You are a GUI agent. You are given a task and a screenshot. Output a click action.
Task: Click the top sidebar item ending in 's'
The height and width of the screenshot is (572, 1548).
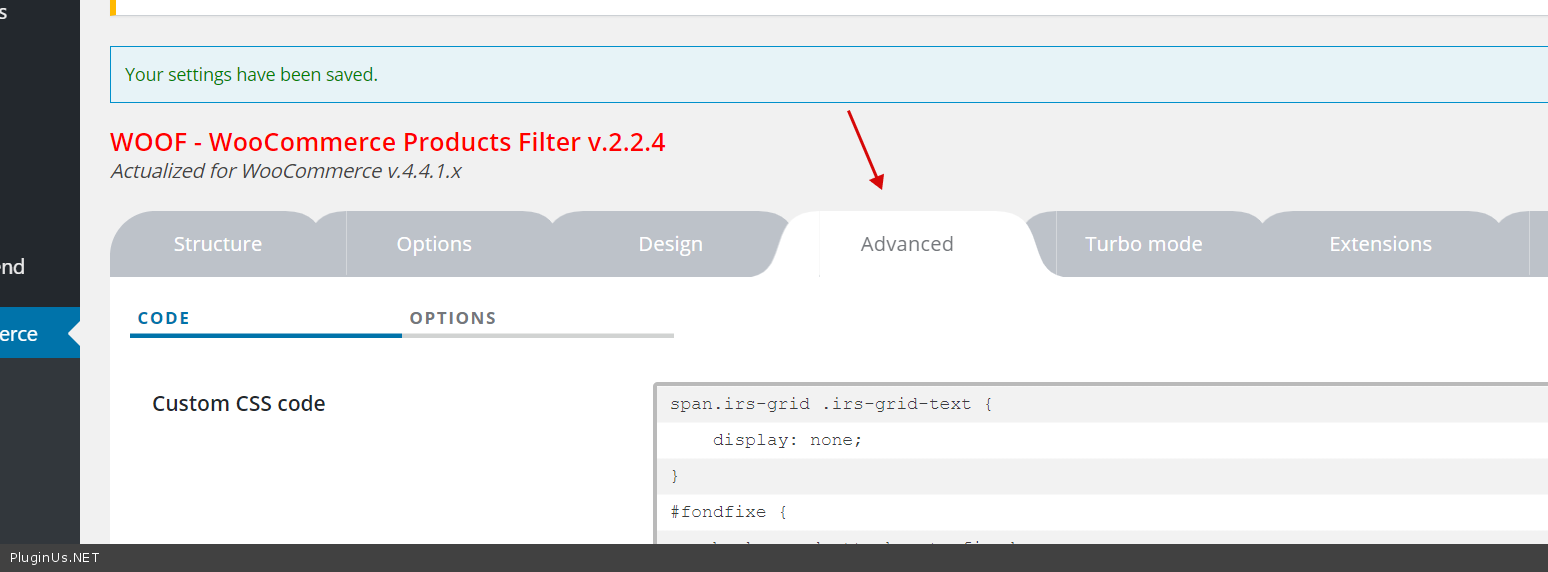5,13
